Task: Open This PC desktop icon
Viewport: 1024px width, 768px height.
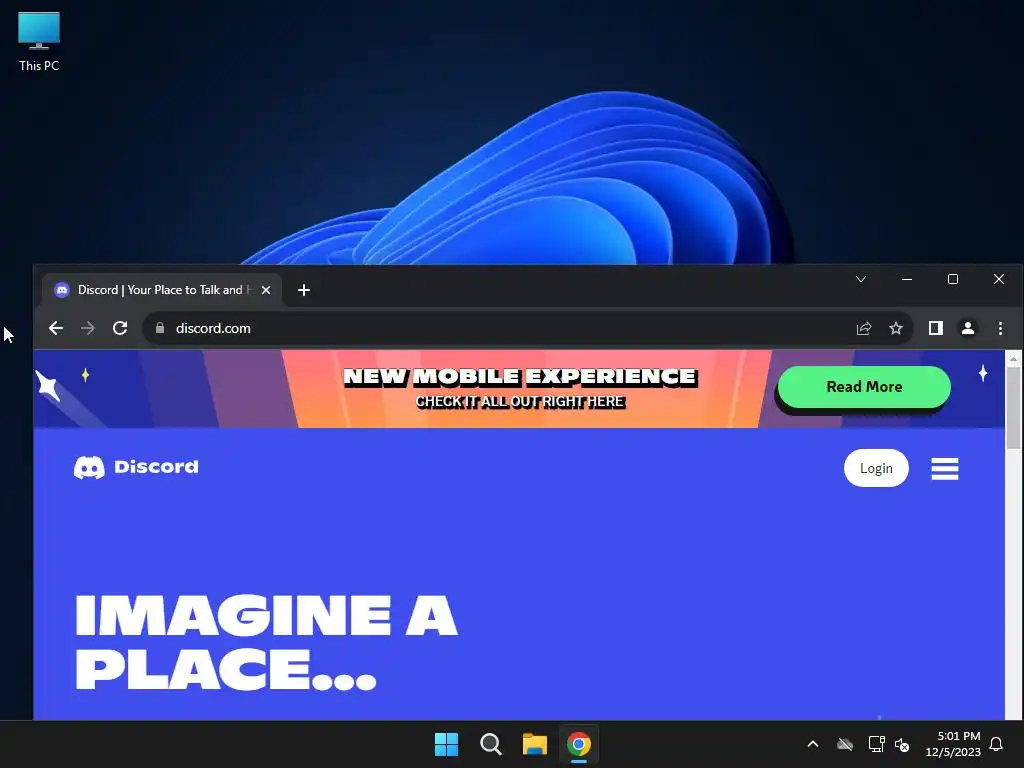Action: pyautogui.click(x=39, y=41)
